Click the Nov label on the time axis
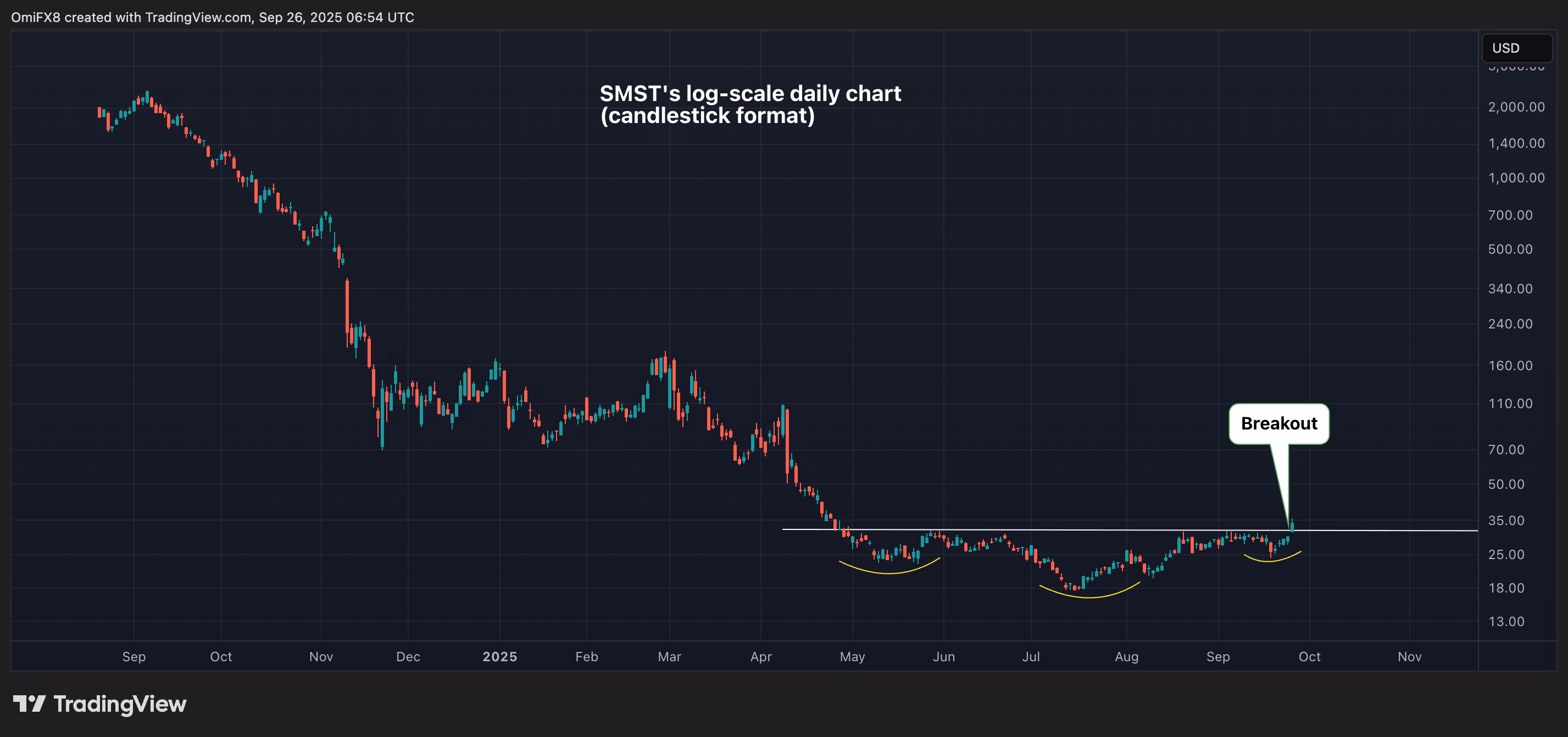The image size is (1568, 737). point(321,657)
